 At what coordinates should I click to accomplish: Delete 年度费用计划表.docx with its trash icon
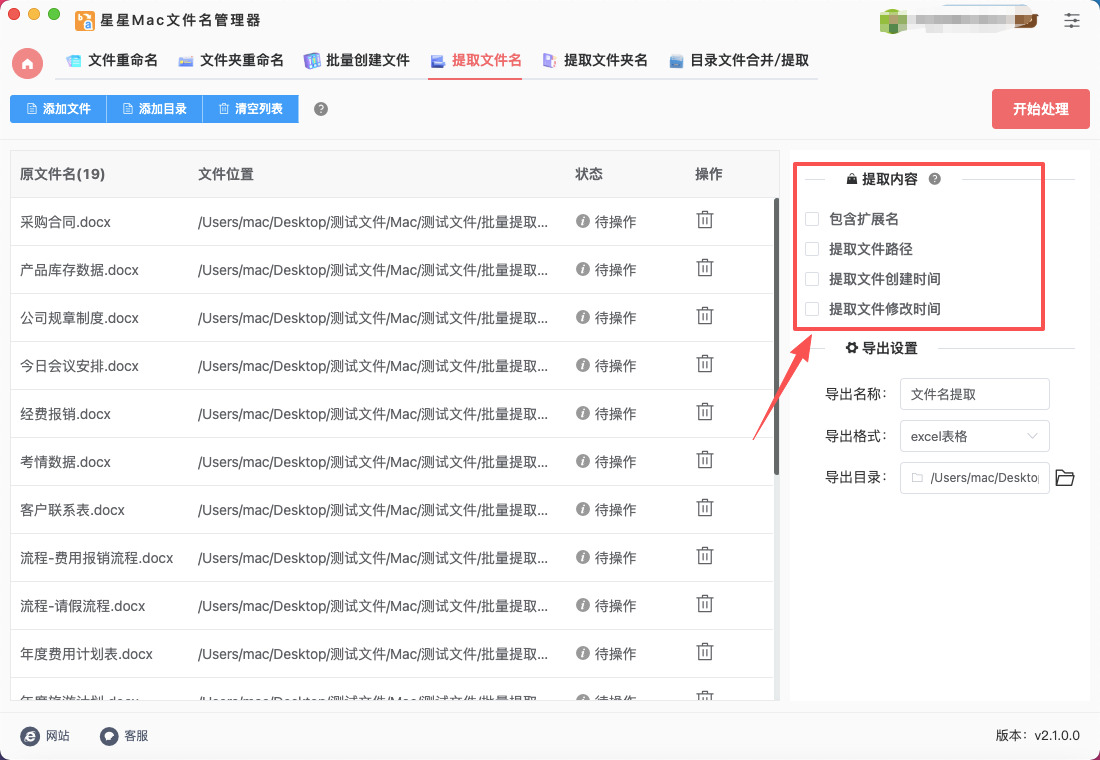click(x=705, y=652)
